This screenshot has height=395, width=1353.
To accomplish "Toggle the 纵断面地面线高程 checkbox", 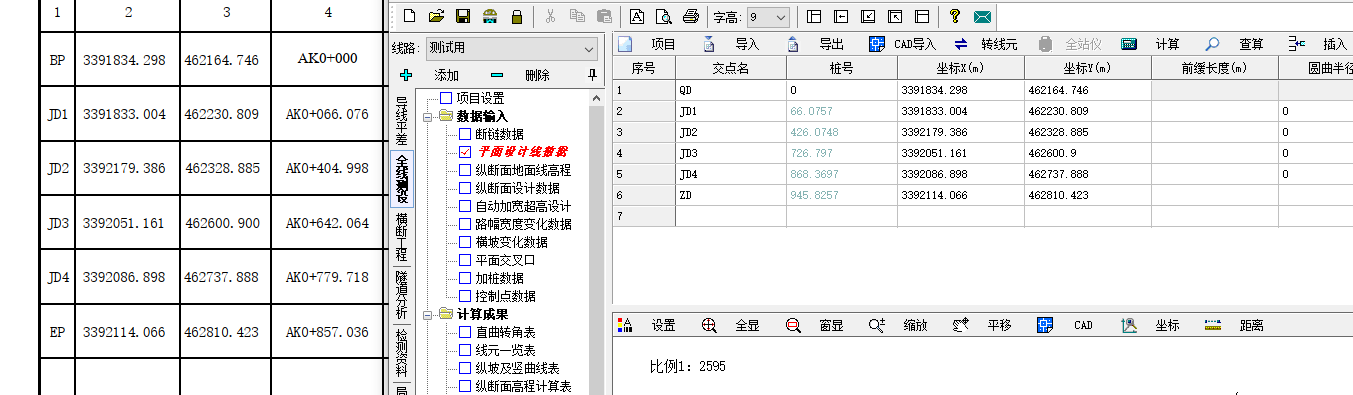I will pyautogui.click(x=465, y=170).
